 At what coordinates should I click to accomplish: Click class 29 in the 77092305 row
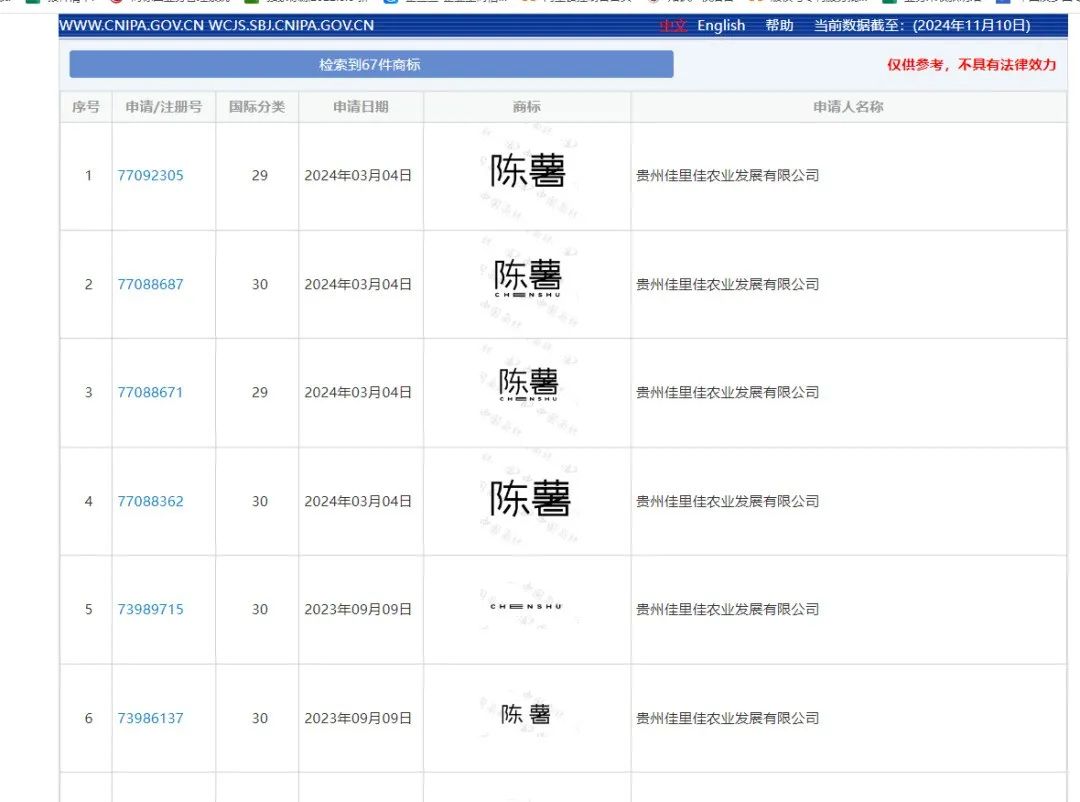tap(260, 175)
